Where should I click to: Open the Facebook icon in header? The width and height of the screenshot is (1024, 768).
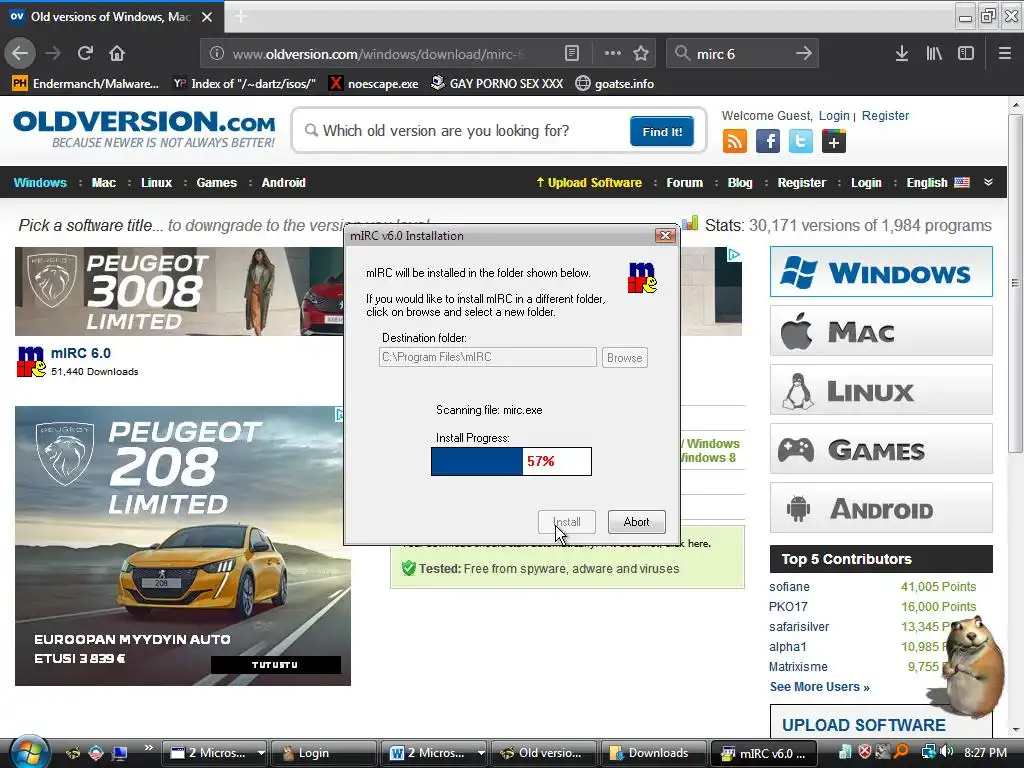click(768, 141)
